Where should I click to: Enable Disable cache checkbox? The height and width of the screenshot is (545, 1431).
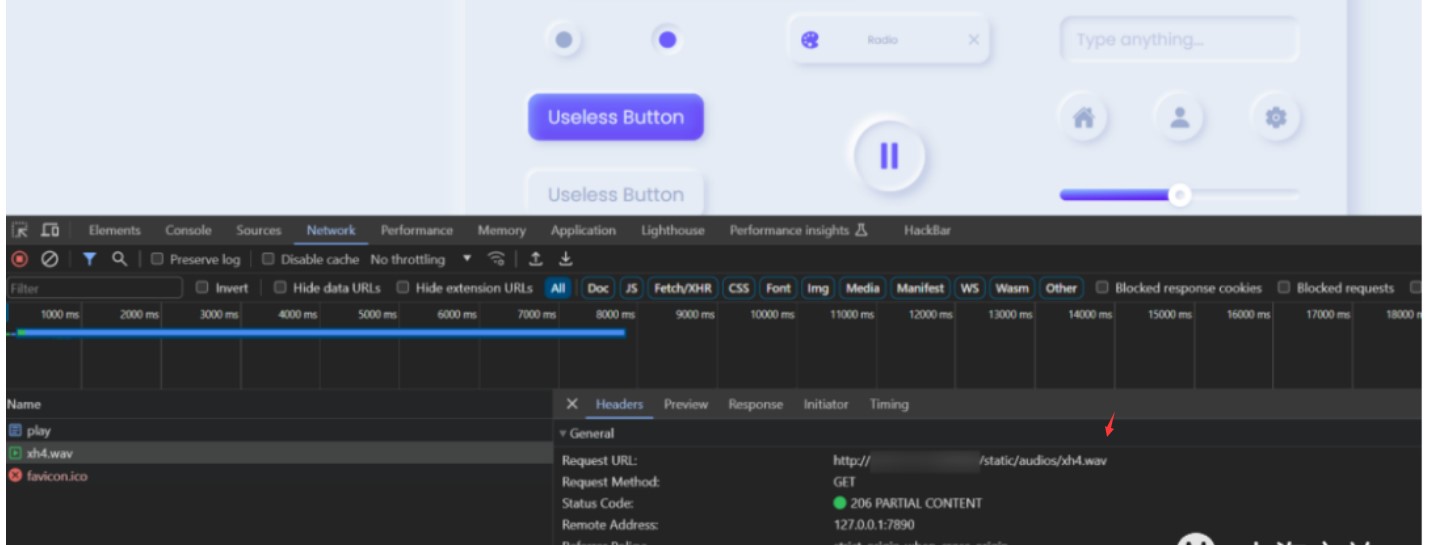click(268, 259)
